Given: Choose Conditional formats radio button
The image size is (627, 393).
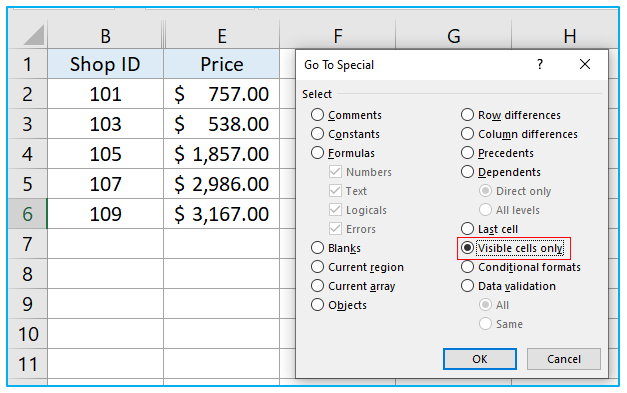Looking at the screenshot, I should (467, 267).
